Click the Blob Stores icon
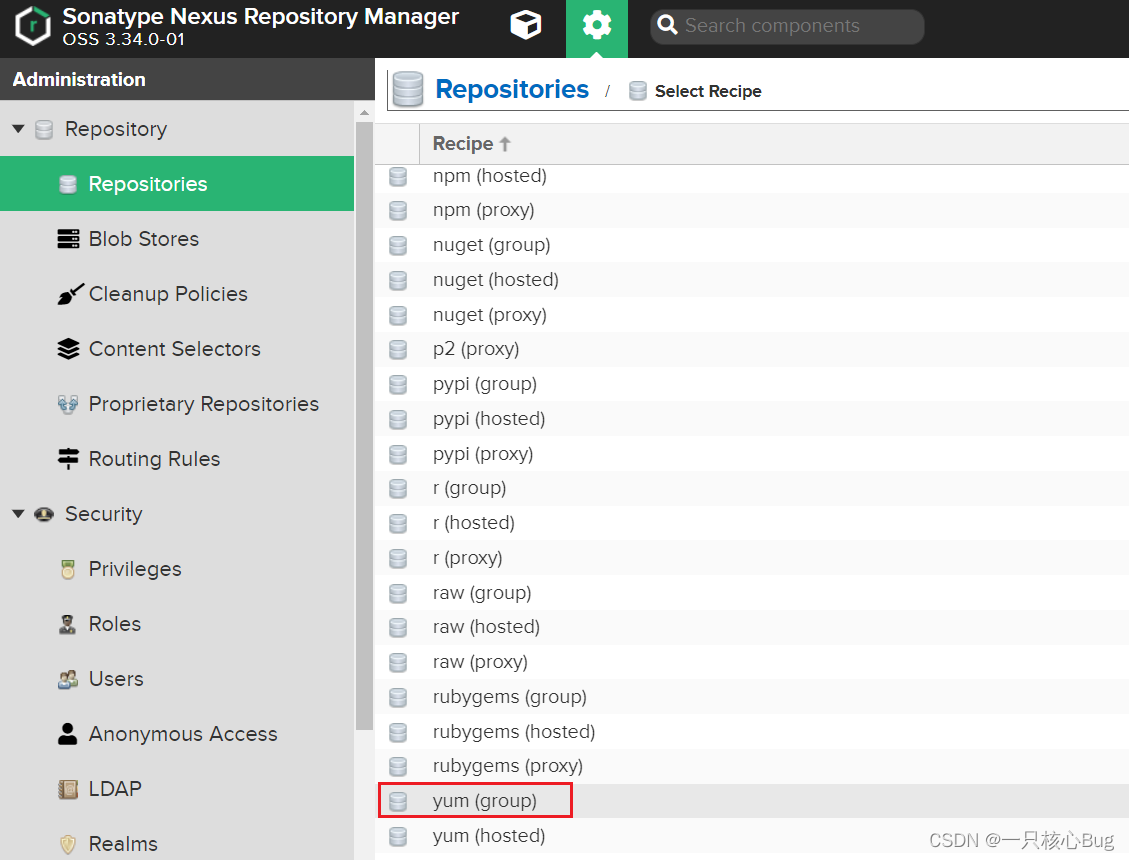The image size is (1129, 860). pos(68,238)
